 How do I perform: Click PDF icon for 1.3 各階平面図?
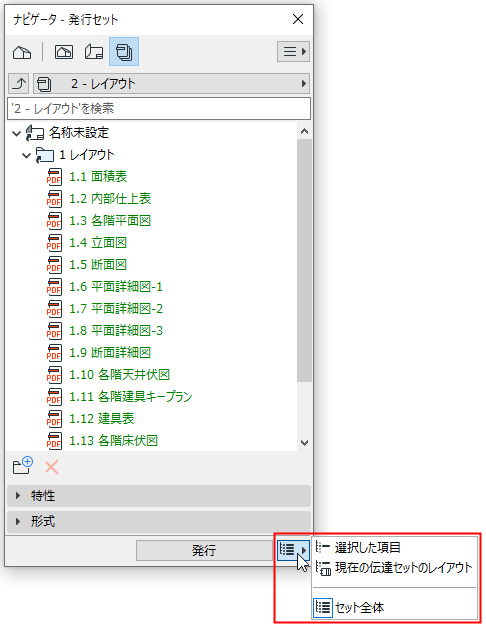pos(54,221)
